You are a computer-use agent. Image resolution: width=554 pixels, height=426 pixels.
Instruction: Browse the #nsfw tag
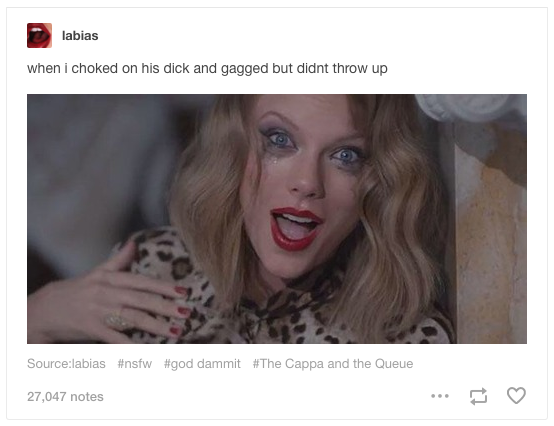pos(135,363)
